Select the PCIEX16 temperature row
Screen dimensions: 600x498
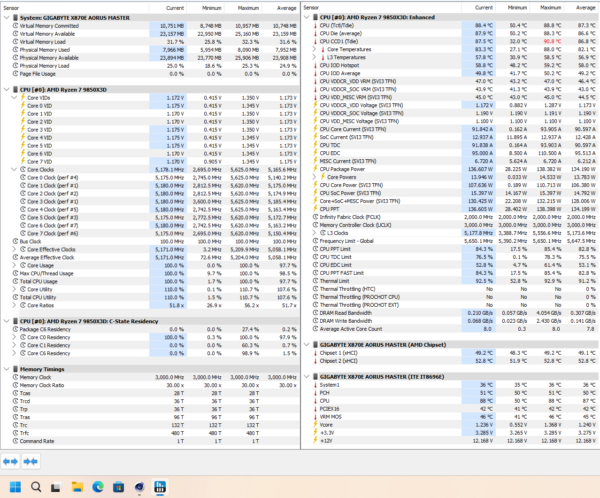(450, 409)
